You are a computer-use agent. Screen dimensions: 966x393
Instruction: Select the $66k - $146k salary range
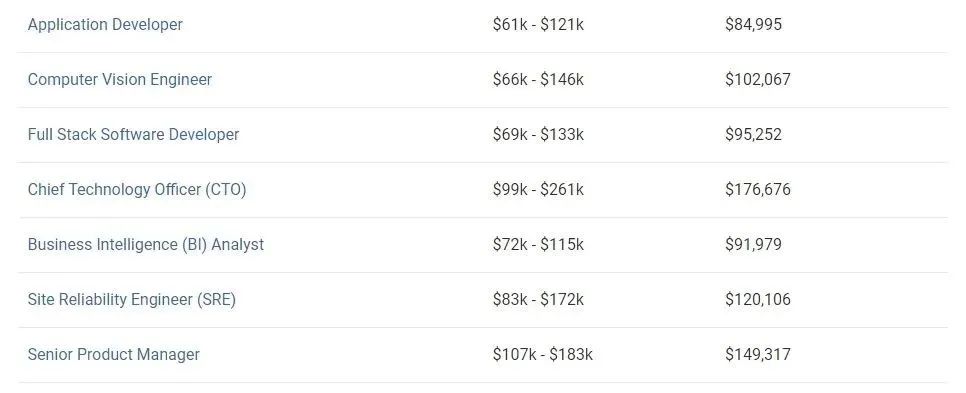coord(538,79)
